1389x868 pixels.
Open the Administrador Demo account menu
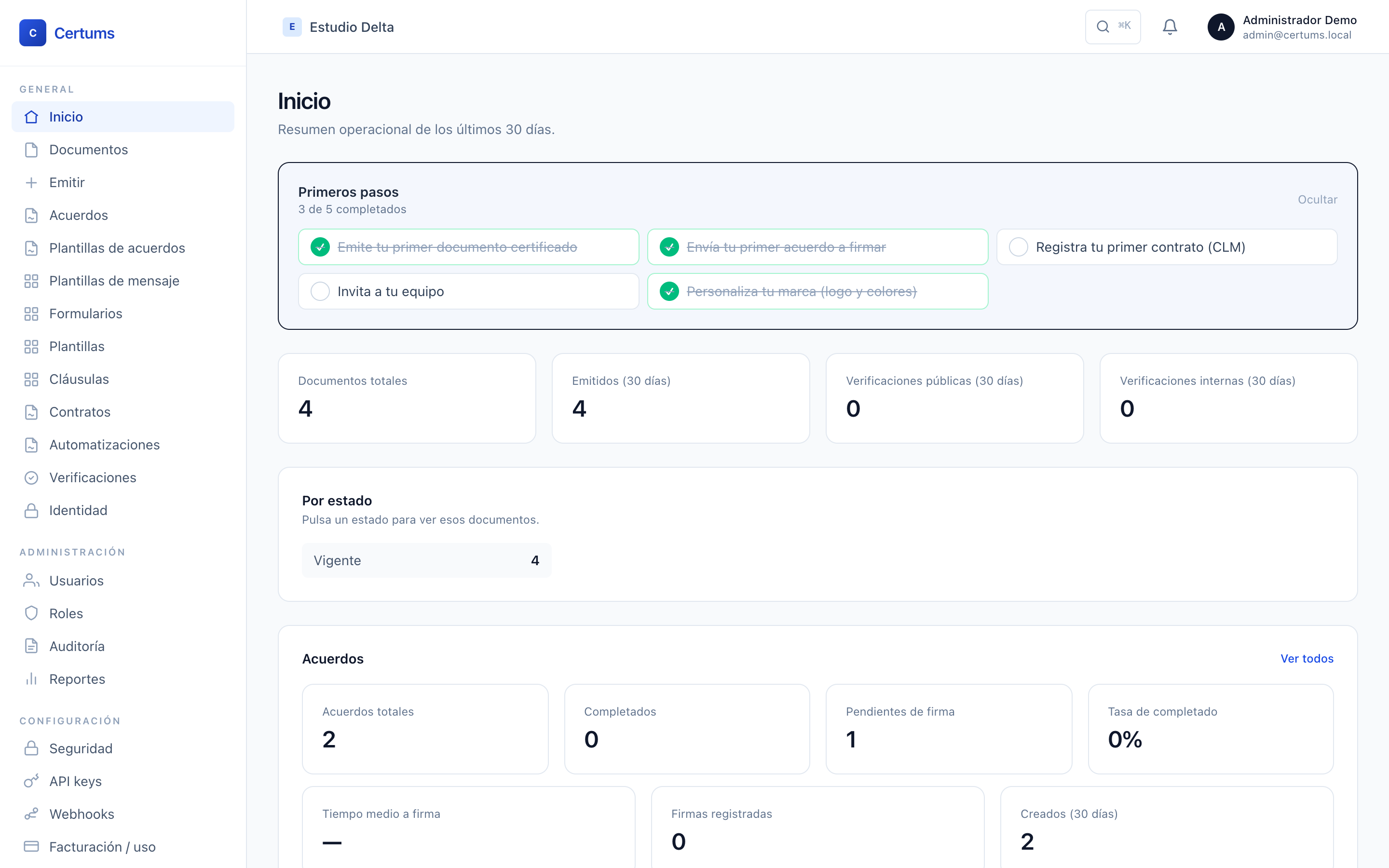(x=1282, y=27)
